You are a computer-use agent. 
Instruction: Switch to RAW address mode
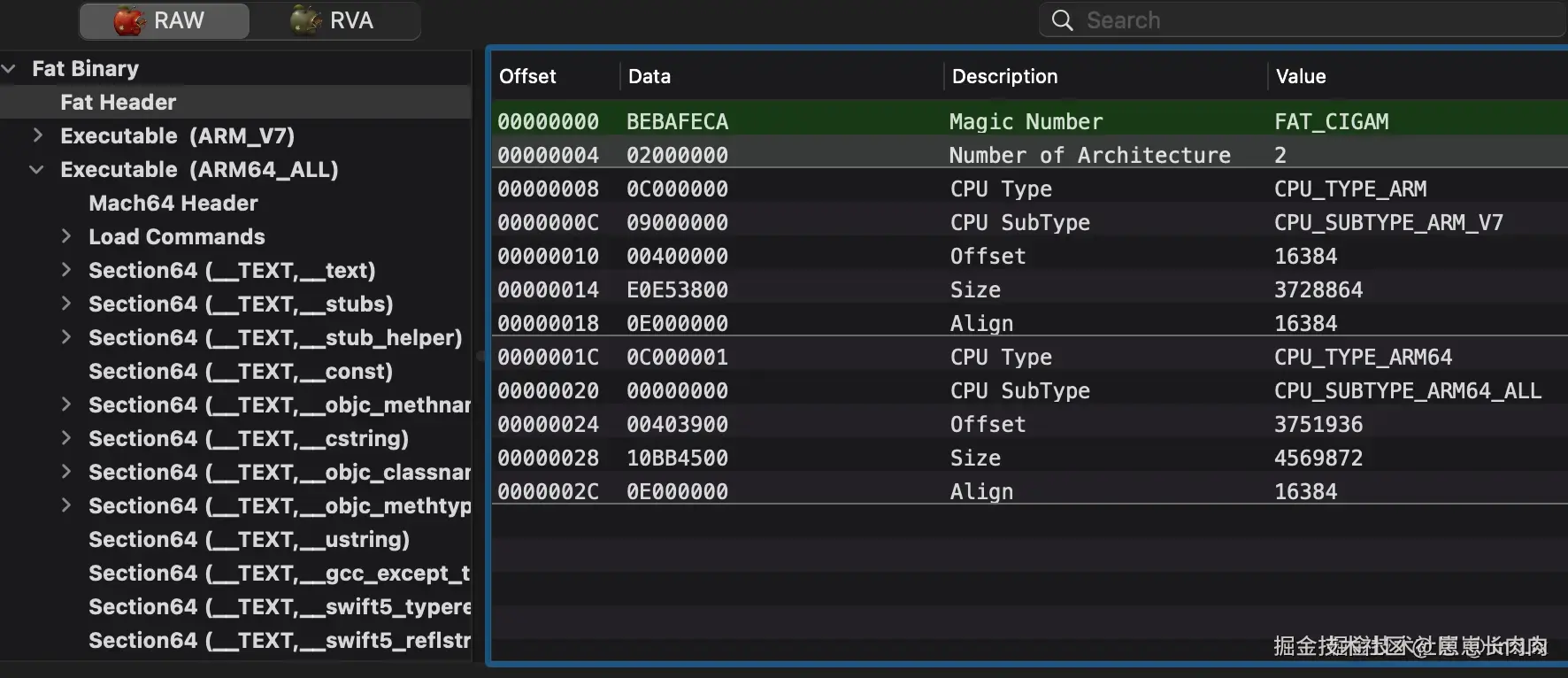coord(164,20)
